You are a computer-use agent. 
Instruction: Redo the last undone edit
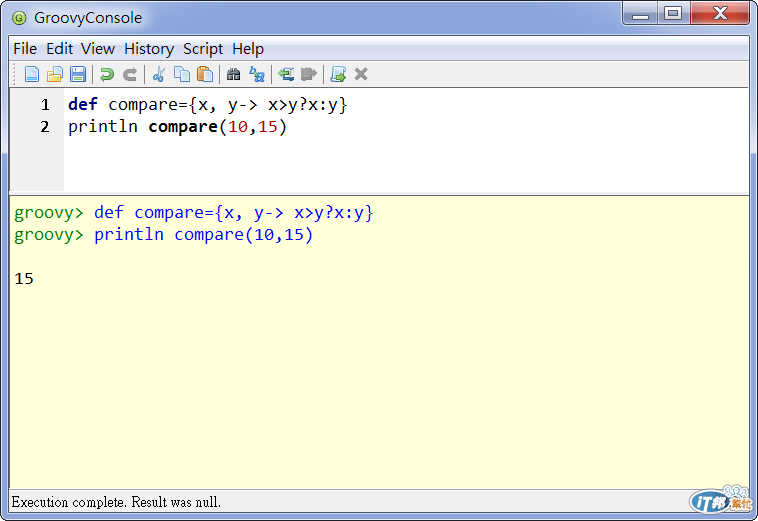[130, 74]
